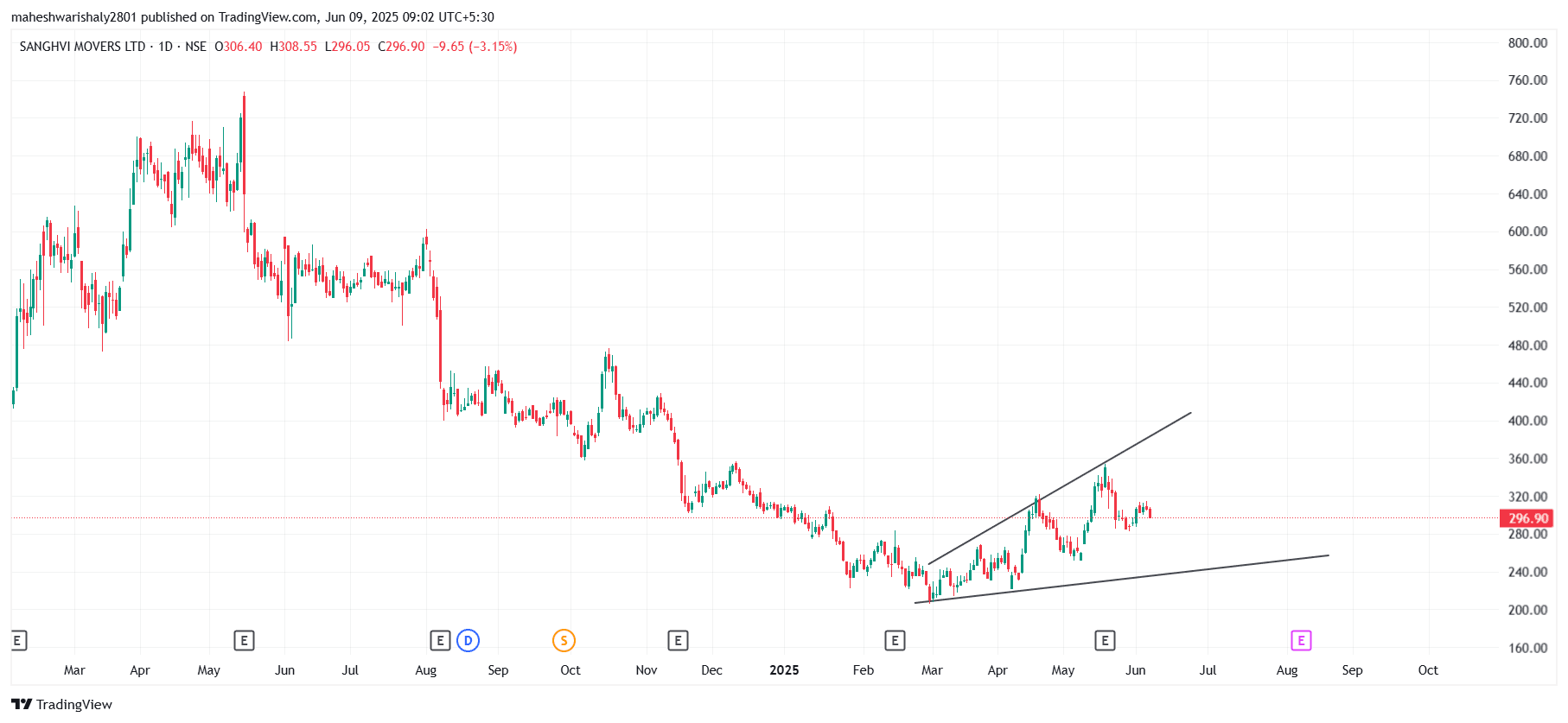Screen dimensions: 1568x723
Task: Click the NSE exchange label
Action: (195, 47)
